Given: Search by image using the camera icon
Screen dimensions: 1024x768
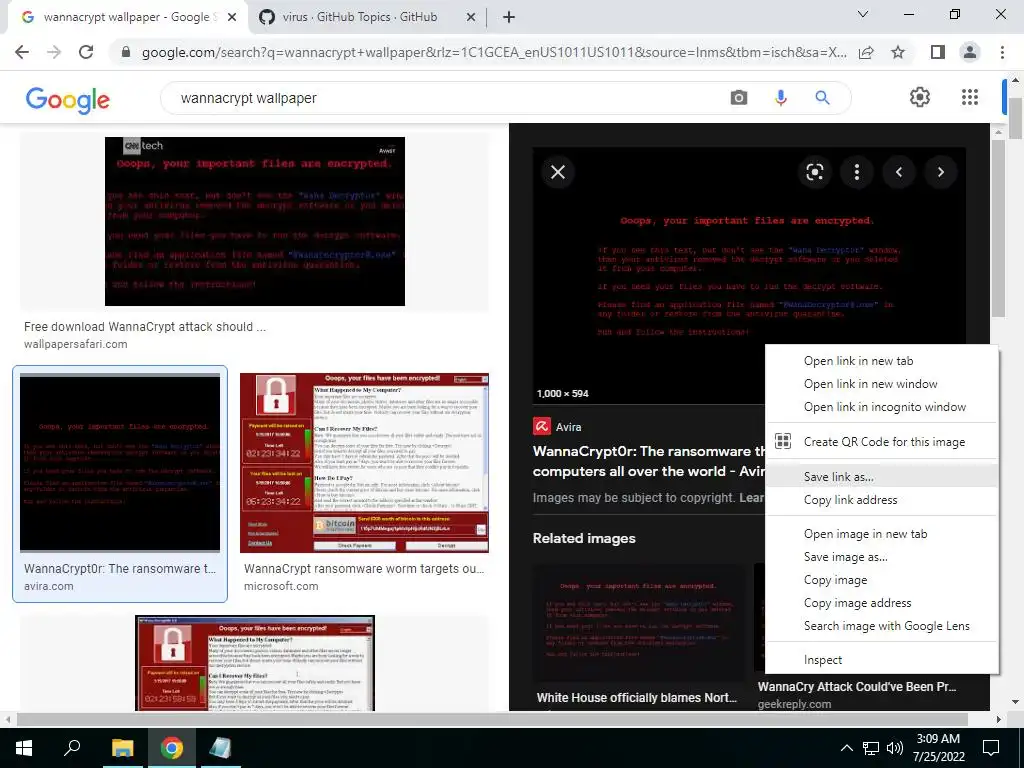Looking at the screenshot, I should pyautogui.click(x=739, y=98).
